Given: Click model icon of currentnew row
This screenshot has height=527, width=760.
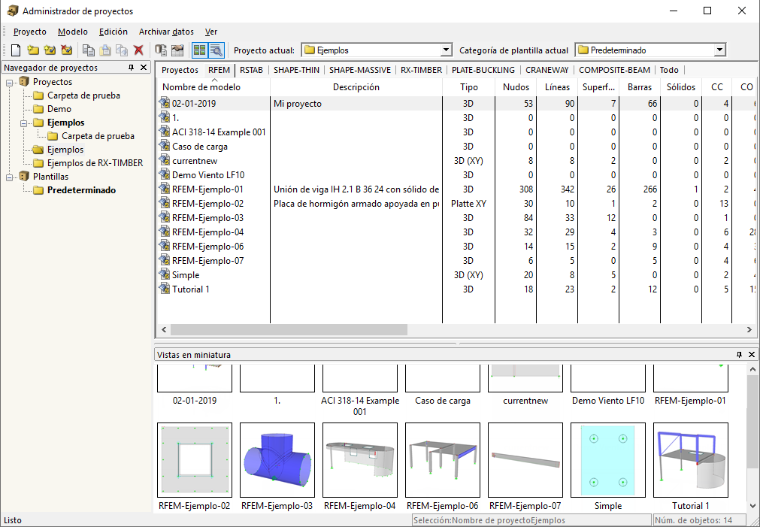Looking at the screenshot, I should tap(164, 160).
